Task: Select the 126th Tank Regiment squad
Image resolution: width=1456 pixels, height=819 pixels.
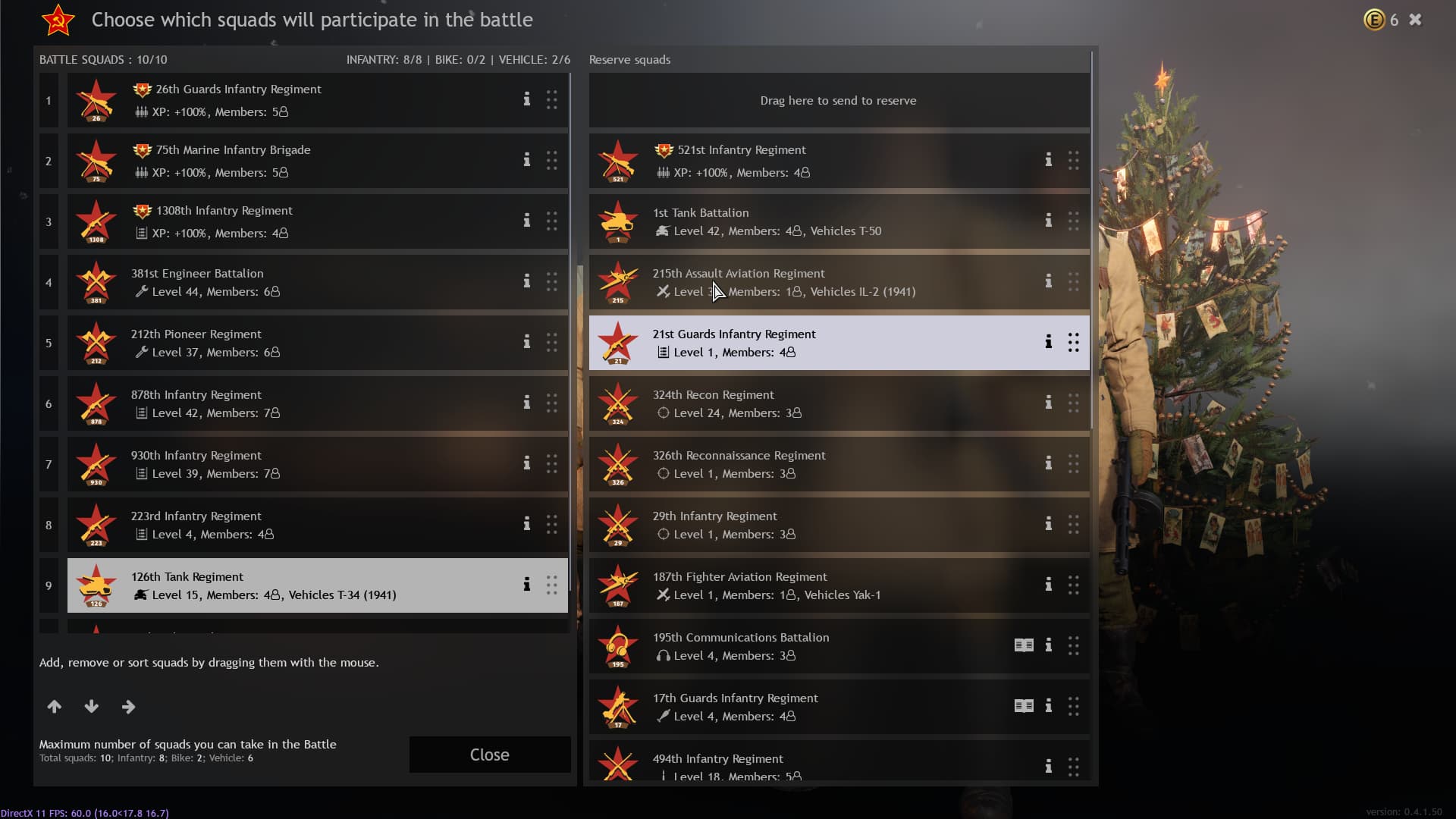Action: click(x=318, y=585)
